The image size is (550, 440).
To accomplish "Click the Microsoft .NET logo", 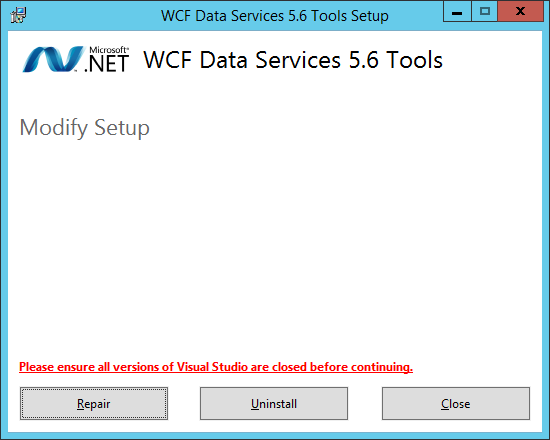I will [76, 59].
